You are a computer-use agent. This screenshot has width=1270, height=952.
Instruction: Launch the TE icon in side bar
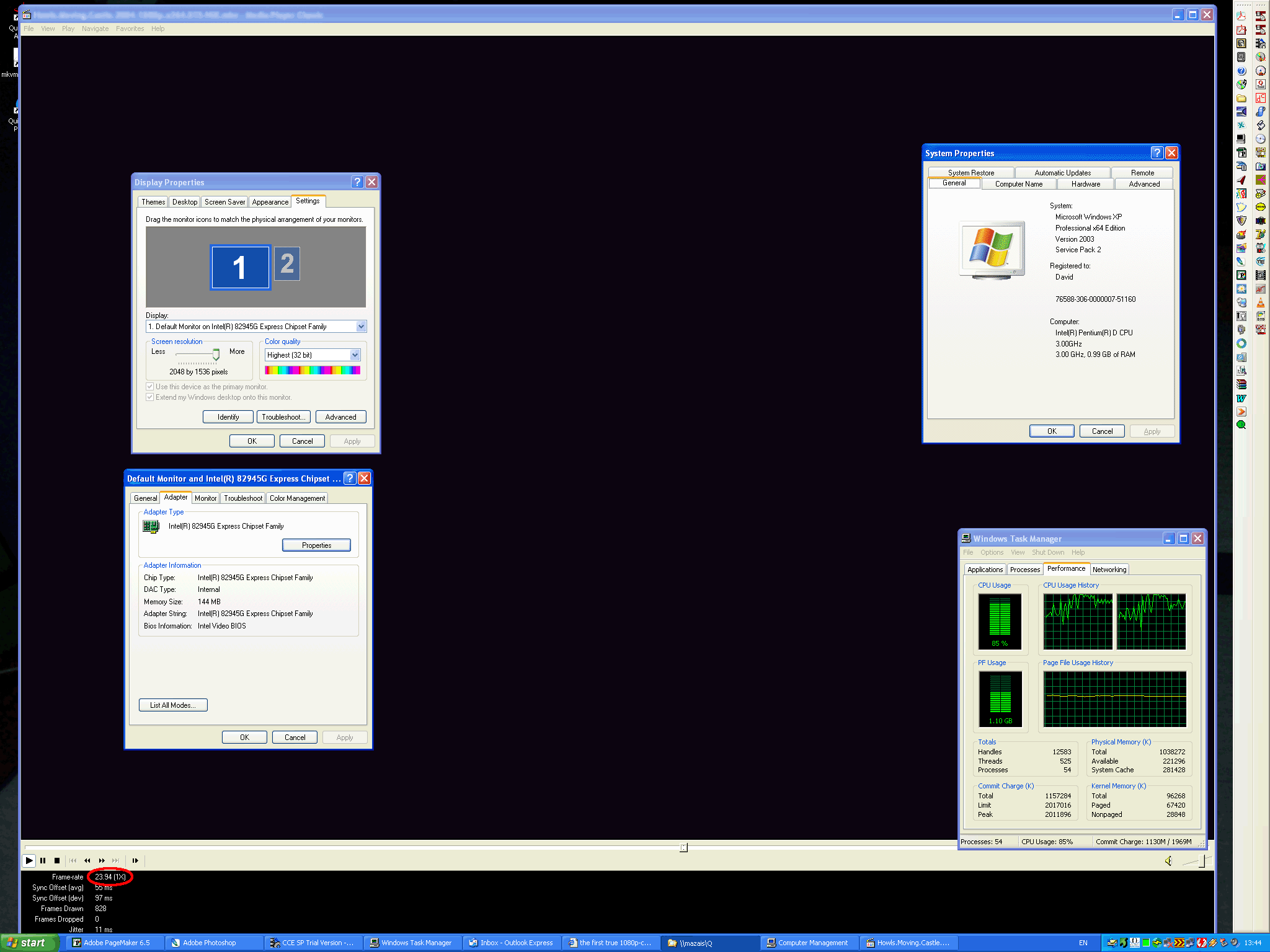(1261, 262)
